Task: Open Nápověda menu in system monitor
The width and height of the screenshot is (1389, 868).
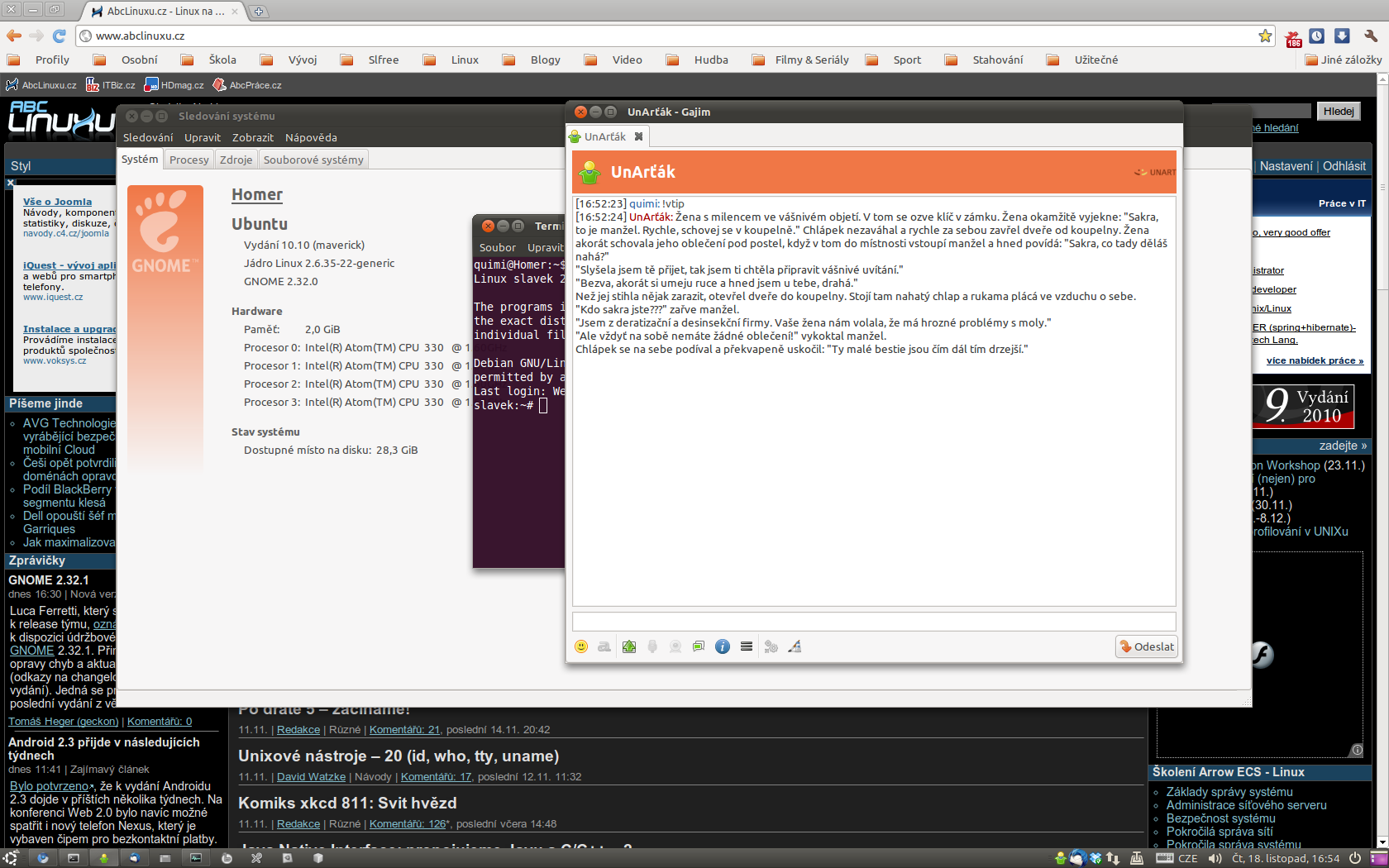Action: (311, 137)
